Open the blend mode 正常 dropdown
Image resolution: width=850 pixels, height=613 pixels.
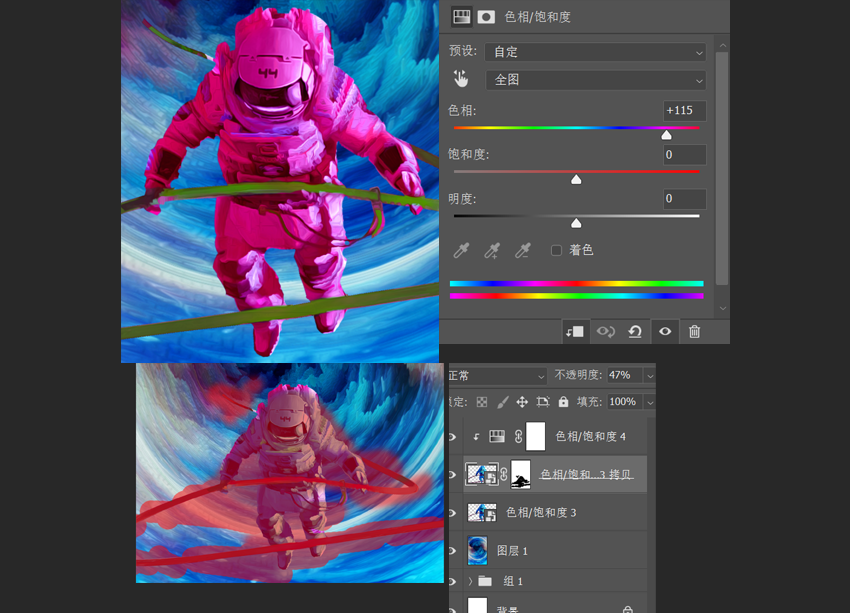497,376
